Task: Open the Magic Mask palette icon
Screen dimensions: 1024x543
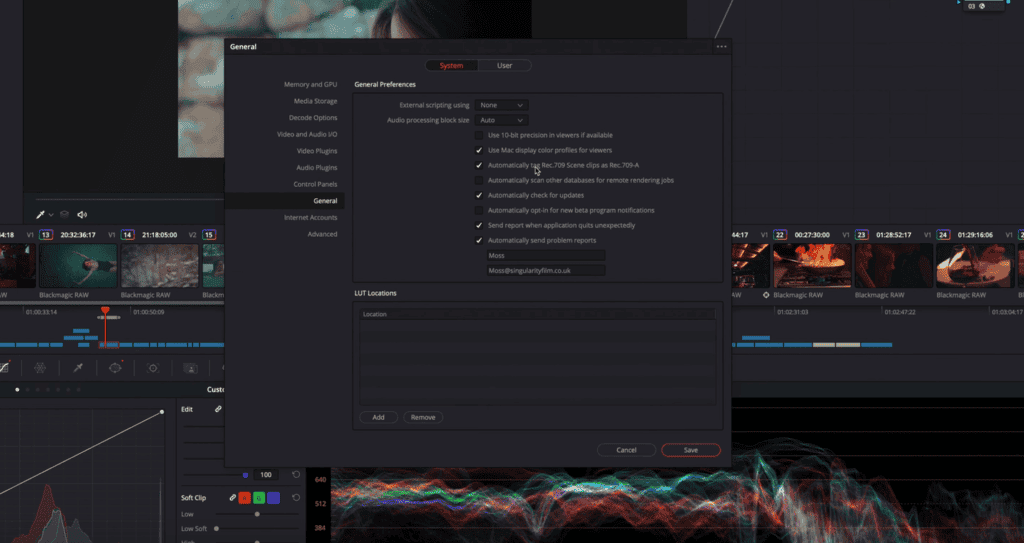Action: tap(190, 368)
